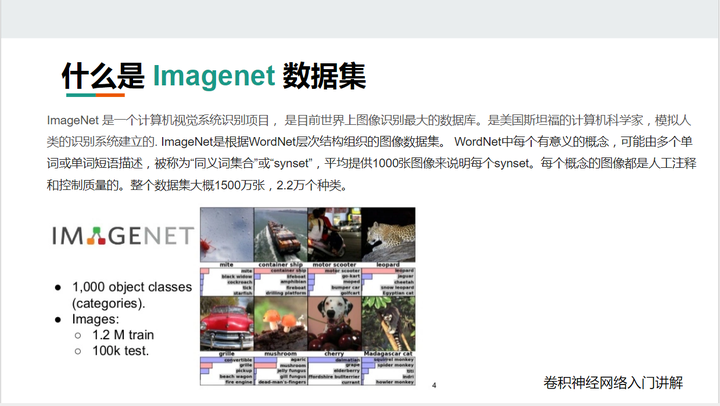
Task: Select the motor scooter thumbnail image
Action: 334,235
